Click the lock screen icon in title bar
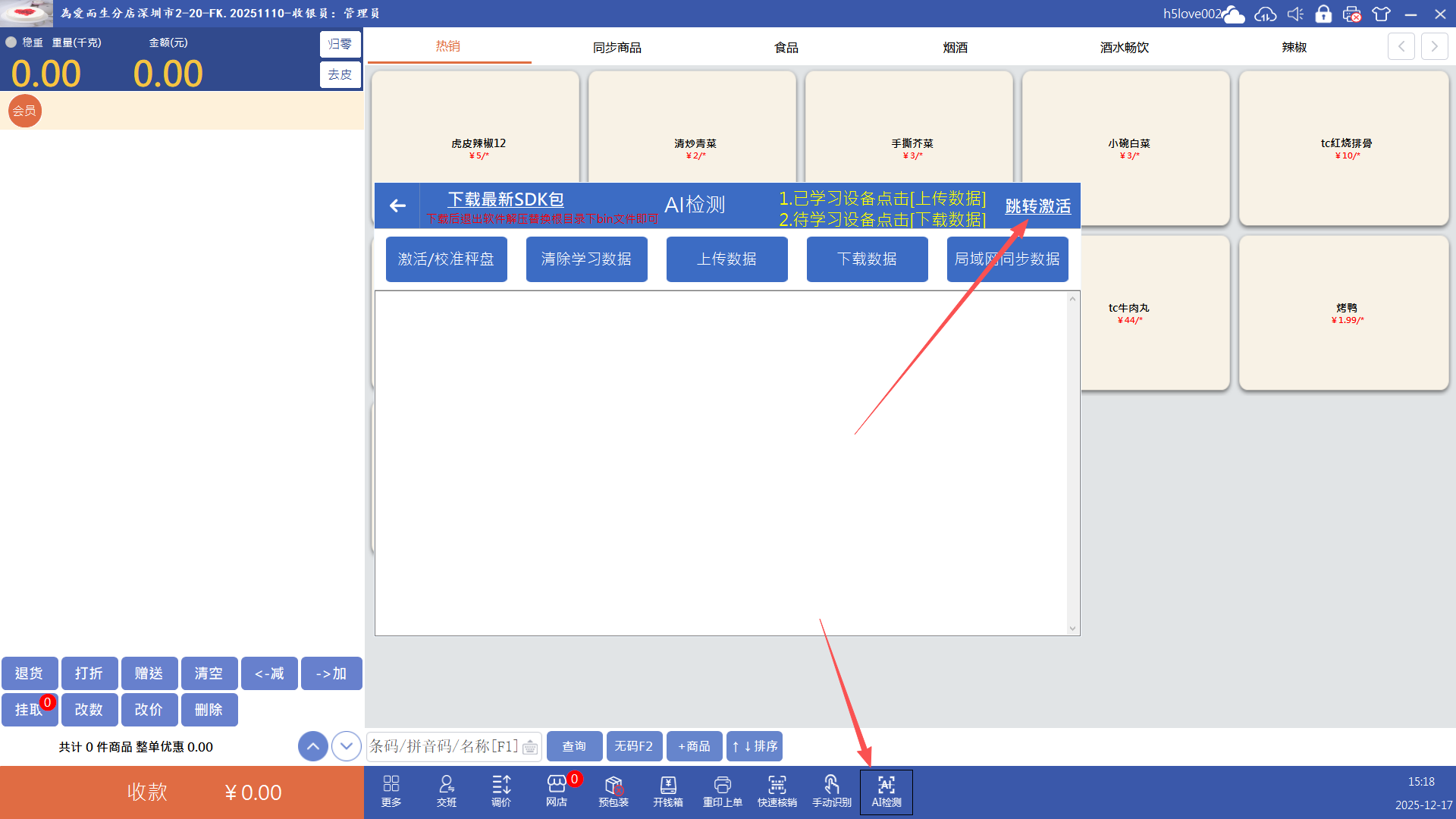 click(1323, 14)
